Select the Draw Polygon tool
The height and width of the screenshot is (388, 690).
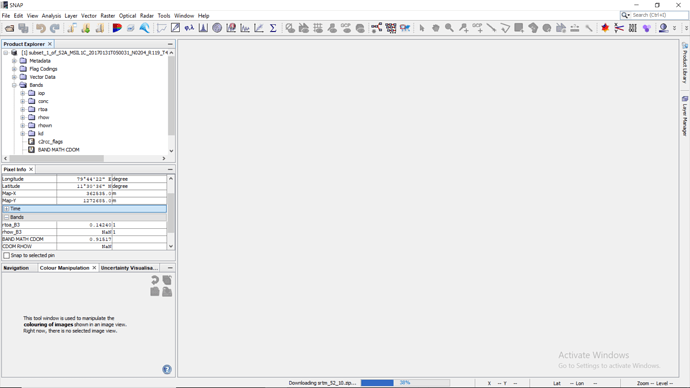(533, 28)
